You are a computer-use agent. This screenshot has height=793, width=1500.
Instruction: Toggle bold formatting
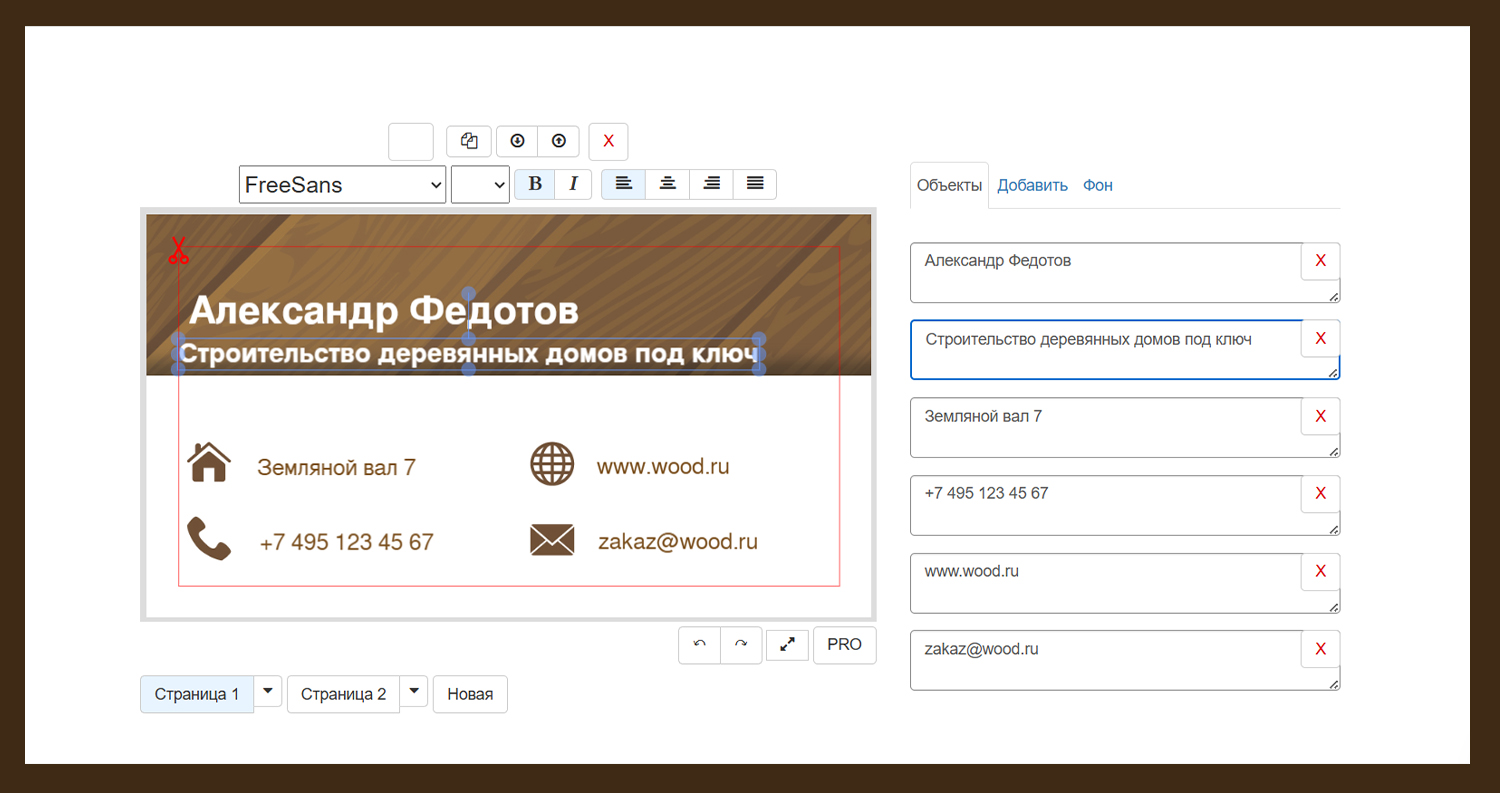(535, 184)
